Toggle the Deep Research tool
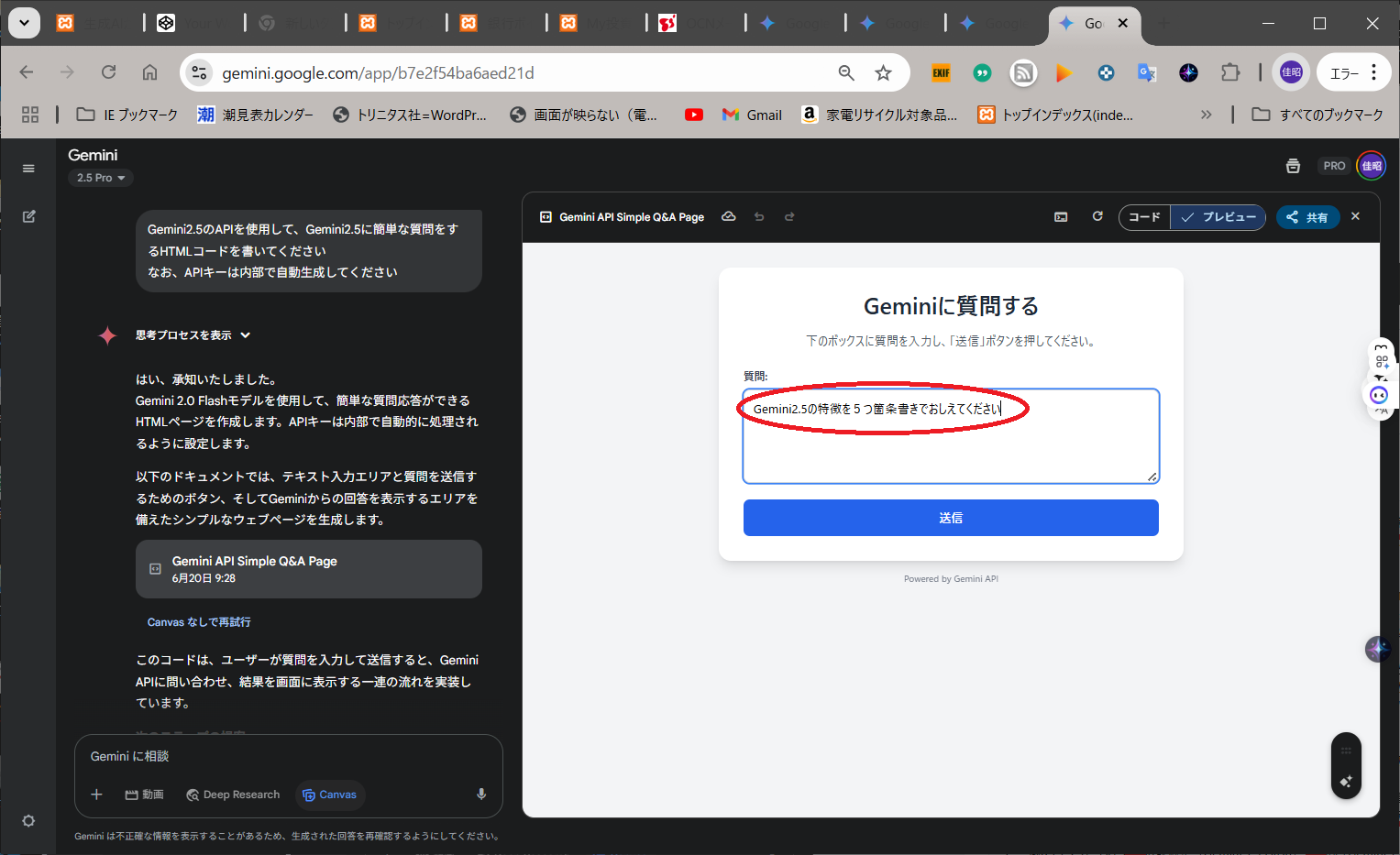The image size is (1400, 855). click(x=233, y=795)
